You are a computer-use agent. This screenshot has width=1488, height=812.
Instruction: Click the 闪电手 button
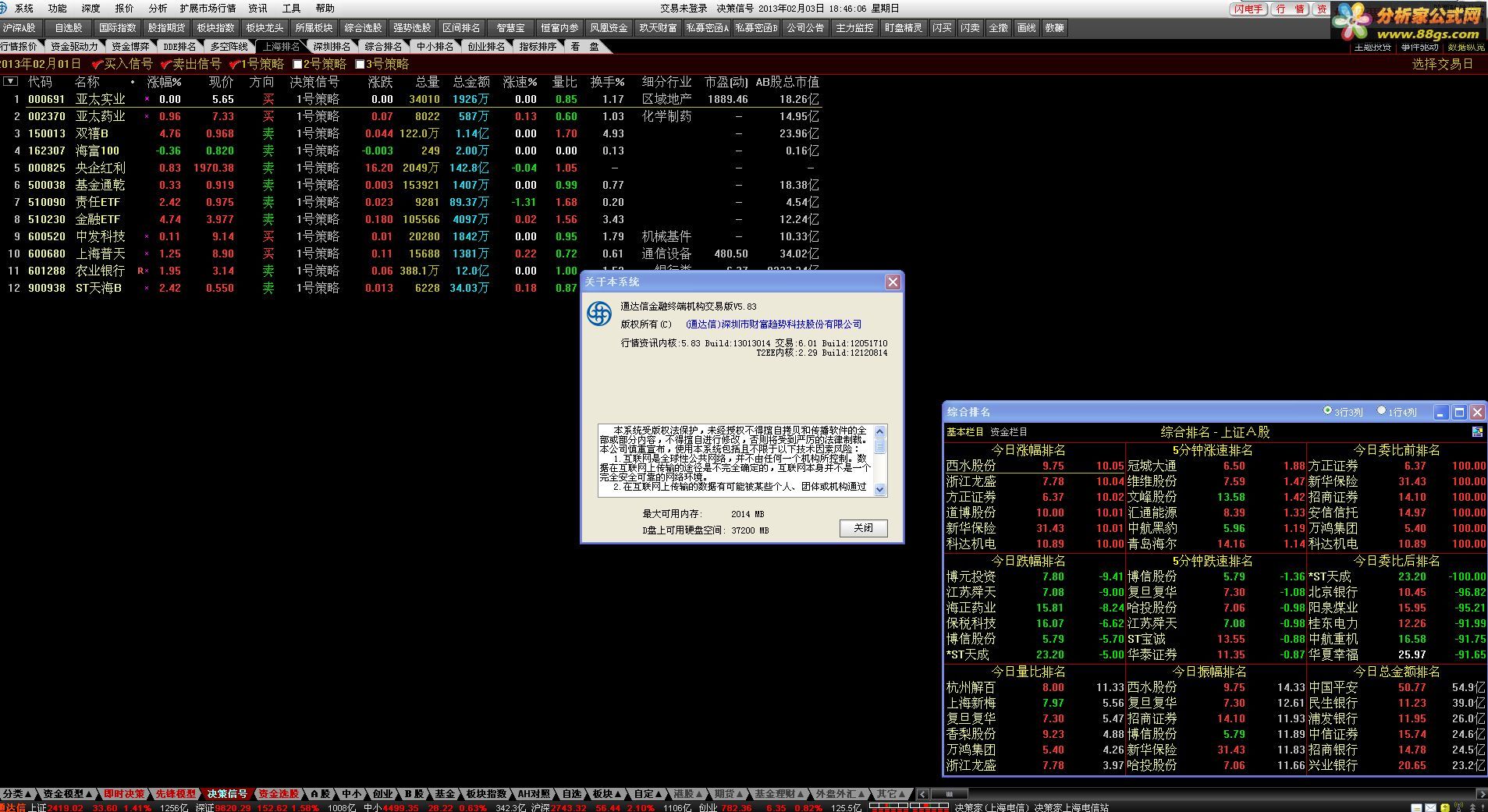click(x=1248, y=9)
